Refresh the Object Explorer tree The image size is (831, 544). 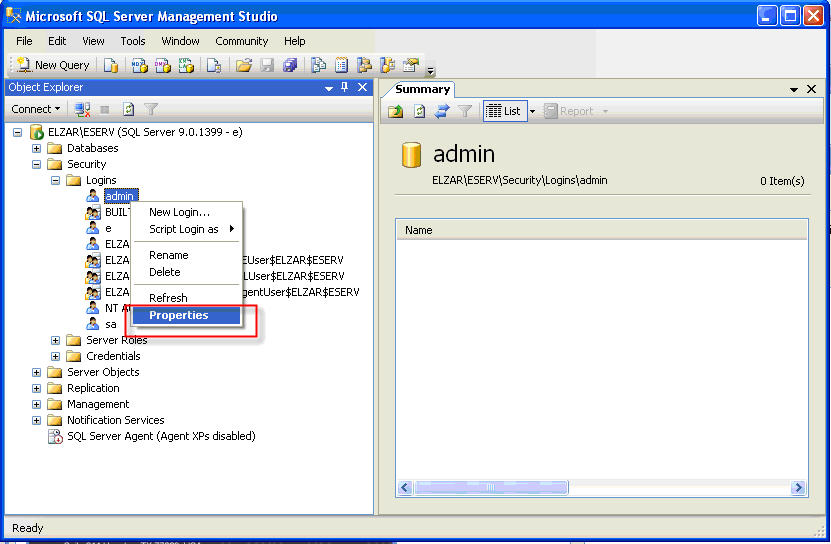129,109
